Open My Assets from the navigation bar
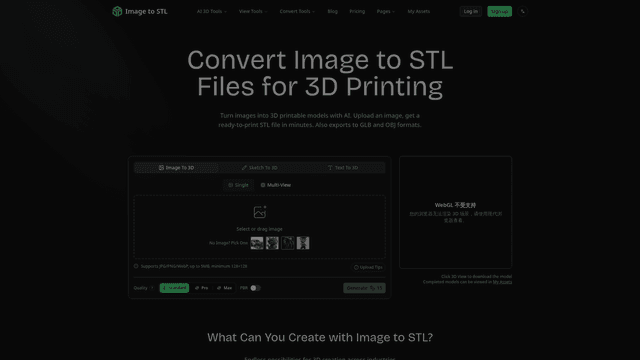The height and width of the screenshot is (360, 640). (x=419, y=11)
